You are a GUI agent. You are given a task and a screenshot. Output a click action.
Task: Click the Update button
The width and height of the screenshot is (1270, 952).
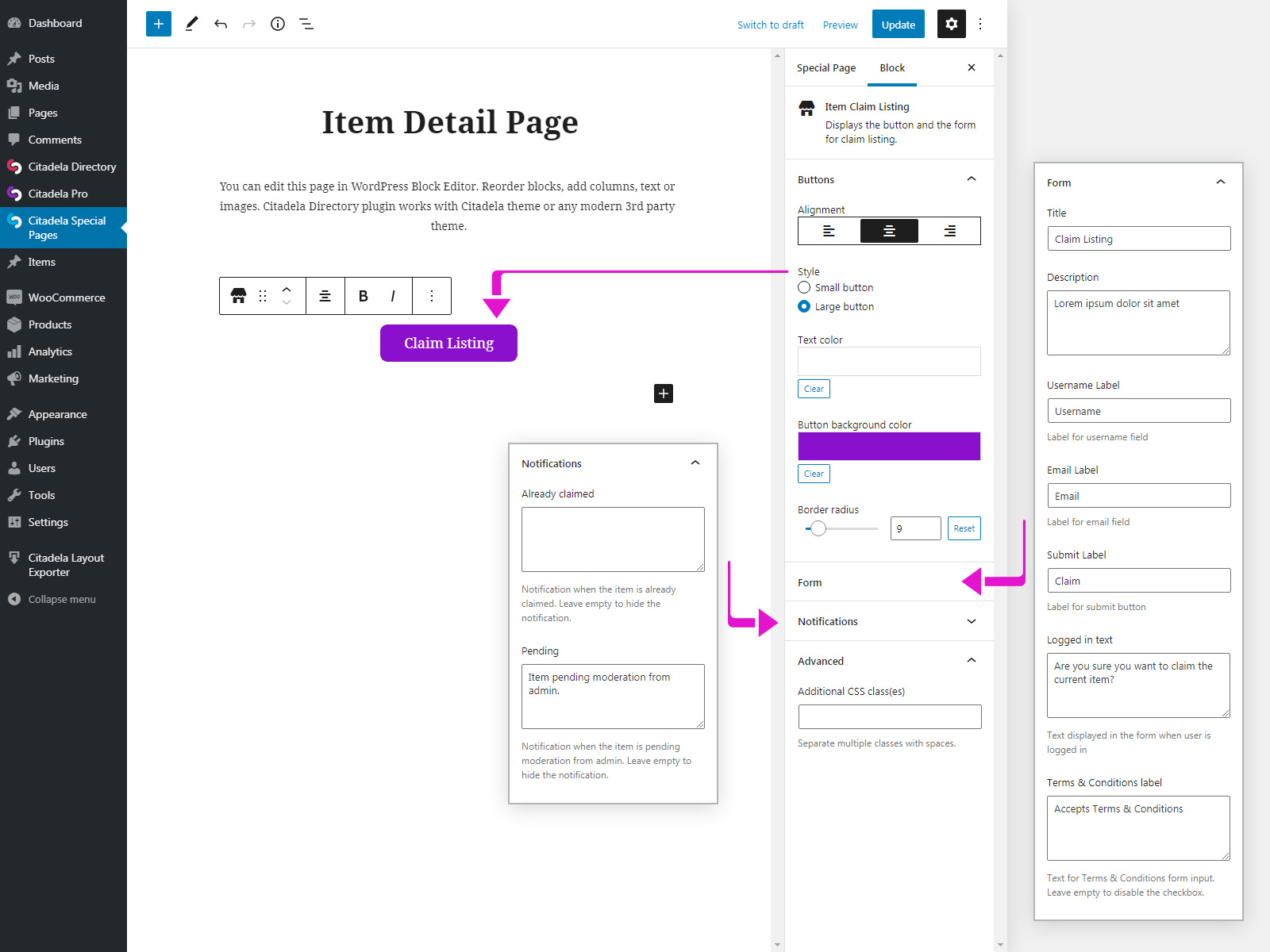[x=898, y=24]
